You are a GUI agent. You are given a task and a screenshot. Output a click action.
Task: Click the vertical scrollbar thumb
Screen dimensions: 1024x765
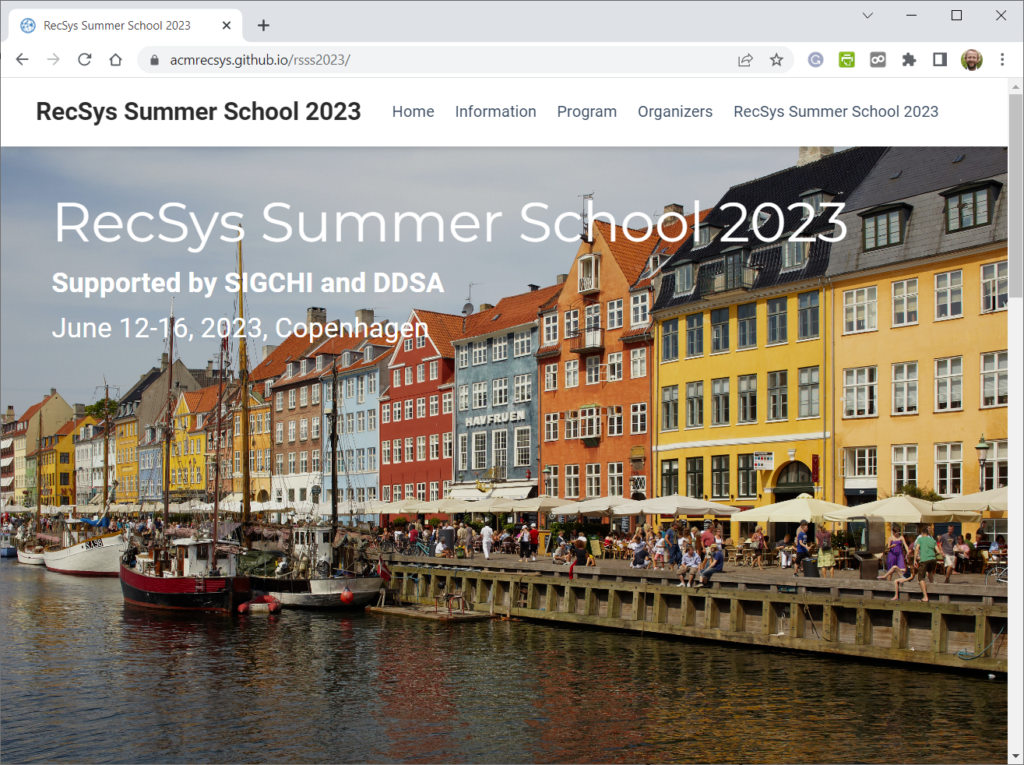pos(1016,196)
